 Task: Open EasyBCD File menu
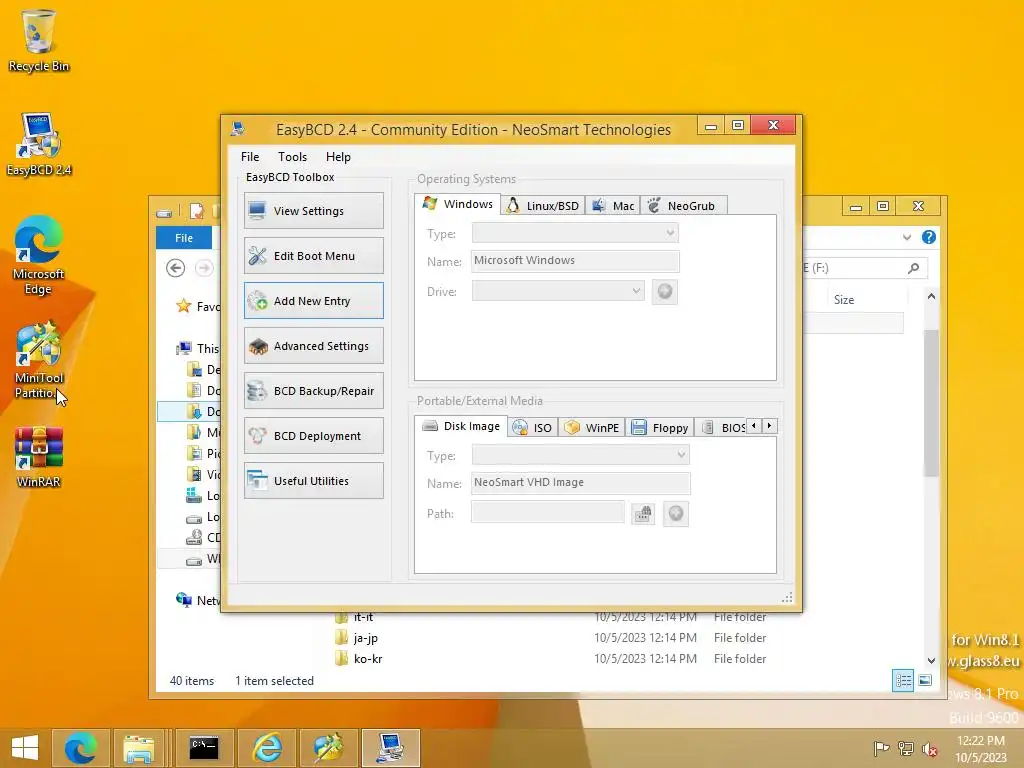tap(249, 157)
